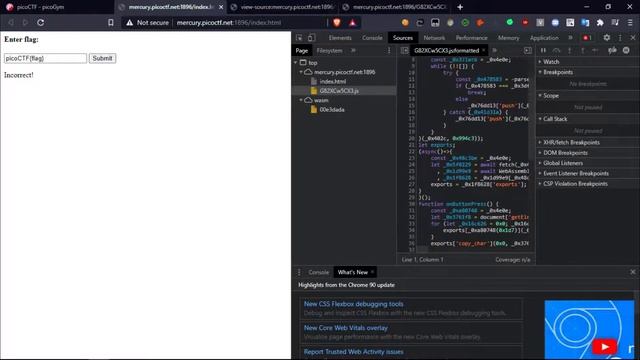Click the Step into debugger button

(x=569, y=50)
